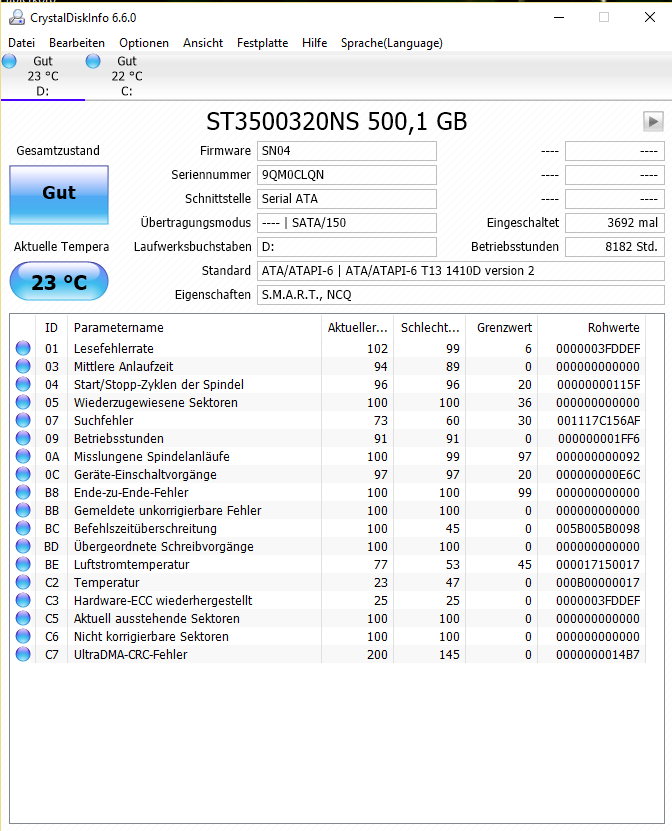Select raw value 005B005B0098

[x=598, y=529]
